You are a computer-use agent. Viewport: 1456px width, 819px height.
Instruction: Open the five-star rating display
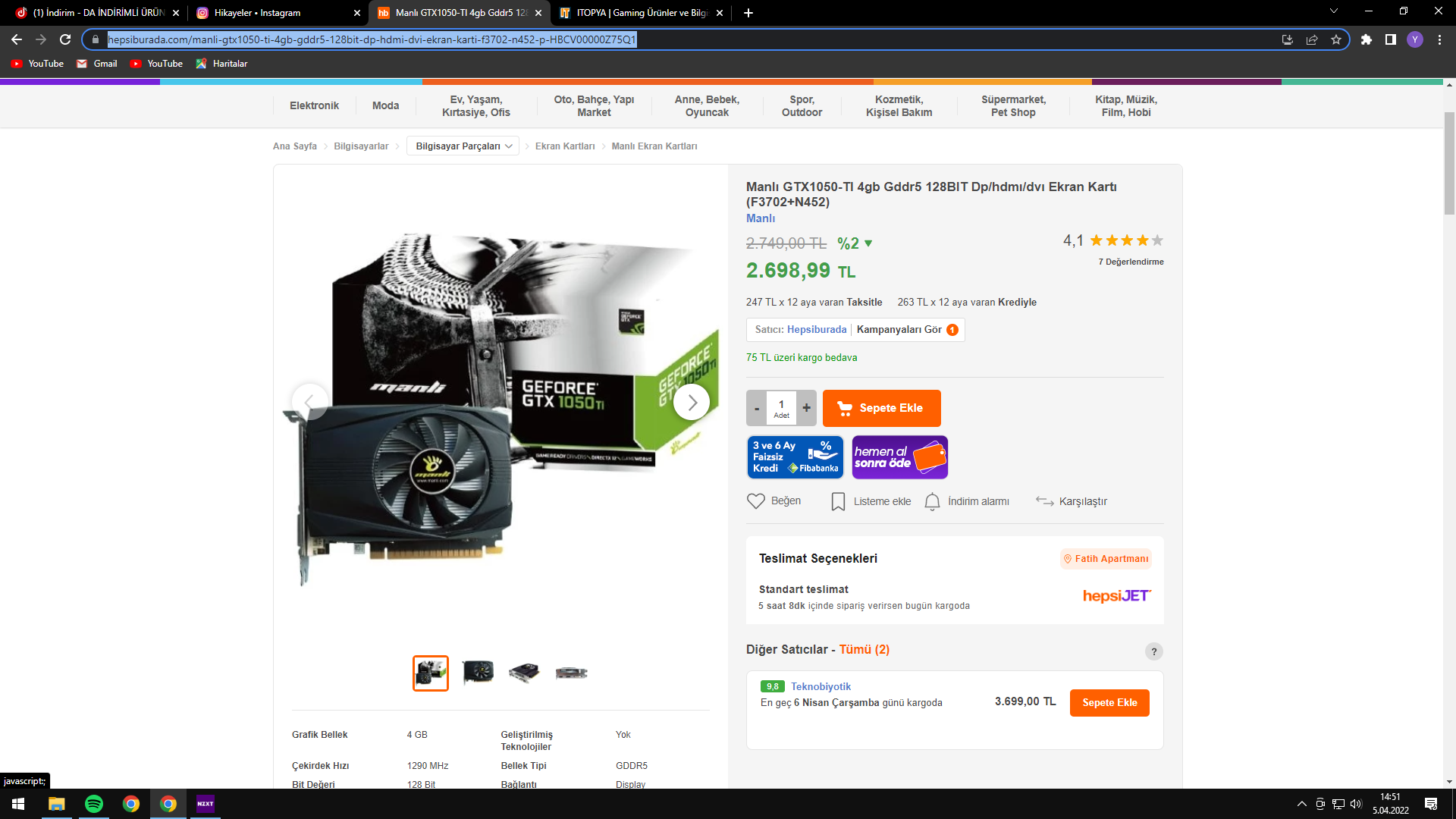[x=1127, y=240]
